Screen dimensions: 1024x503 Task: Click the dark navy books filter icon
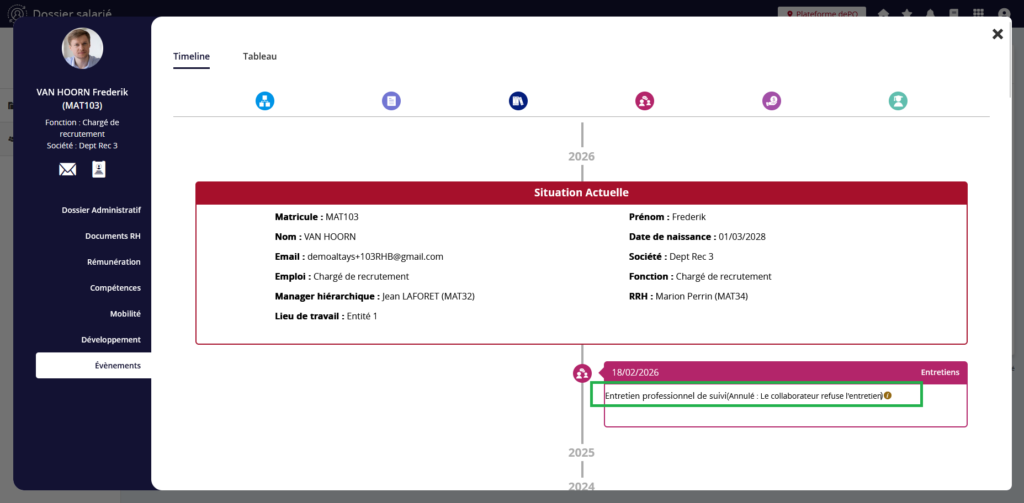tap(518, 101)
